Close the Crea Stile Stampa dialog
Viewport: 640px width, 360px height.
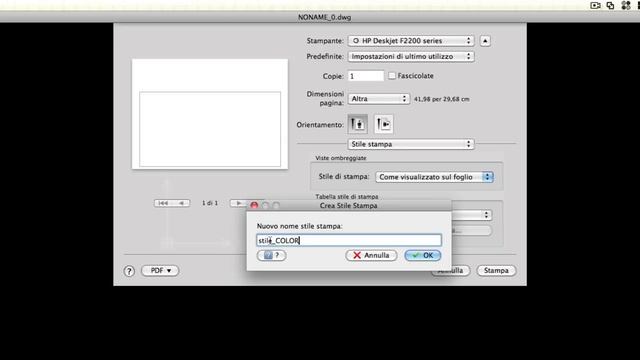[254, 205]
